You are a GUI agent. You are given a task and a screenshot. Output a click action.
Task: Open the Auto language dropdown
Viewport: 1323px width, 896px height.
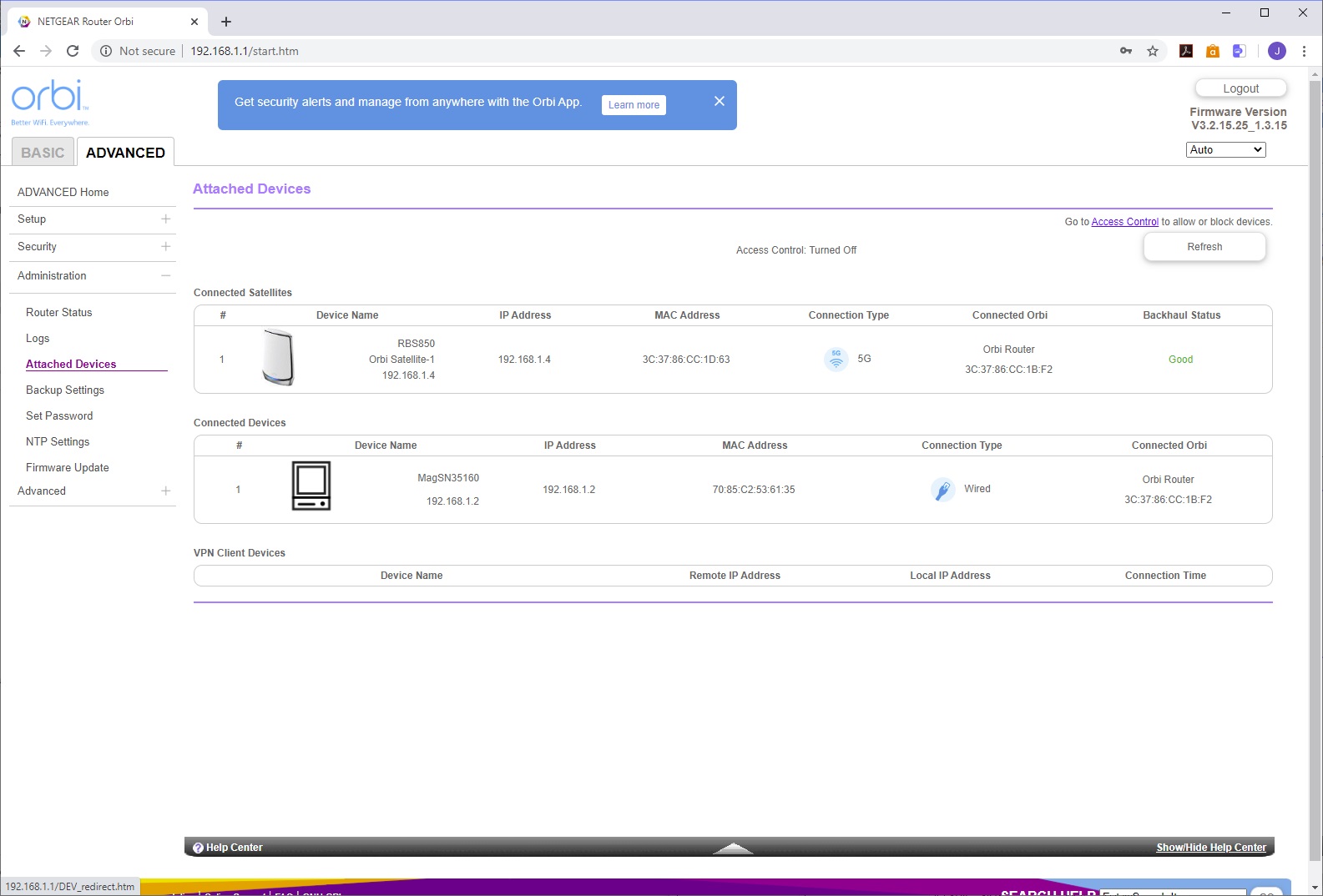coord(1225,149)
